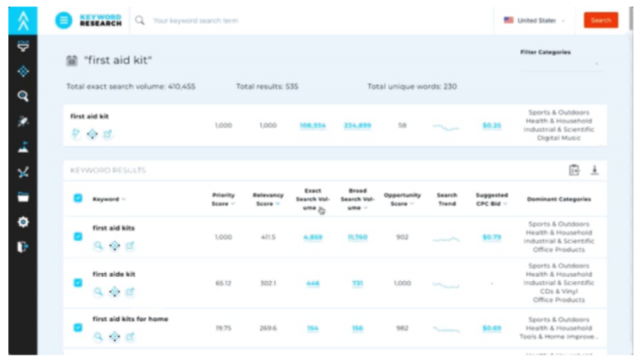The image size is (640, 361).
Task: Click the Search Trend column header
Action: [x=447, y=199]
